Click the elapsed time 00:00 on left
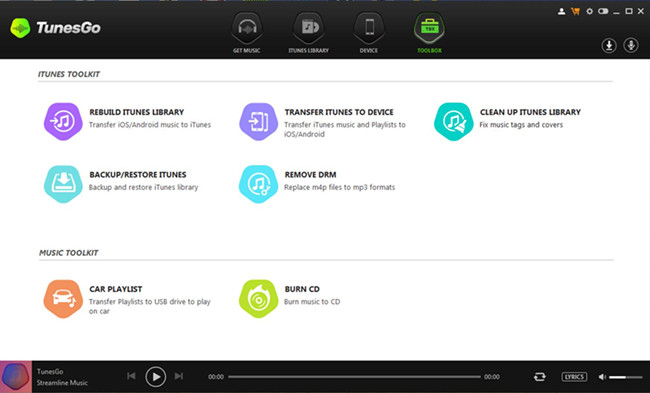Viewport: 650px width, 393px height. tap(216, 377)
